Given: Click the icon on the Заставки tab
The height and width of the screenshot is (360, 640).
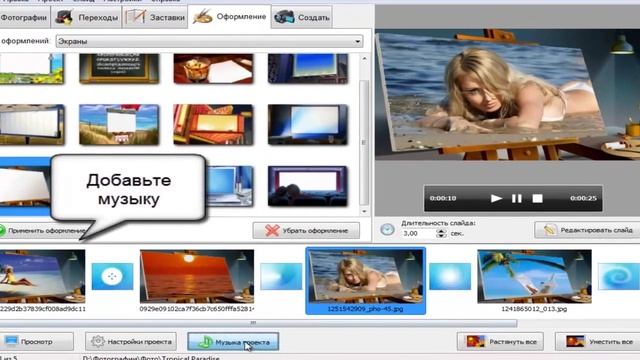Looking at the screenshot, I should pyautogui.click(x=135, y=17).
